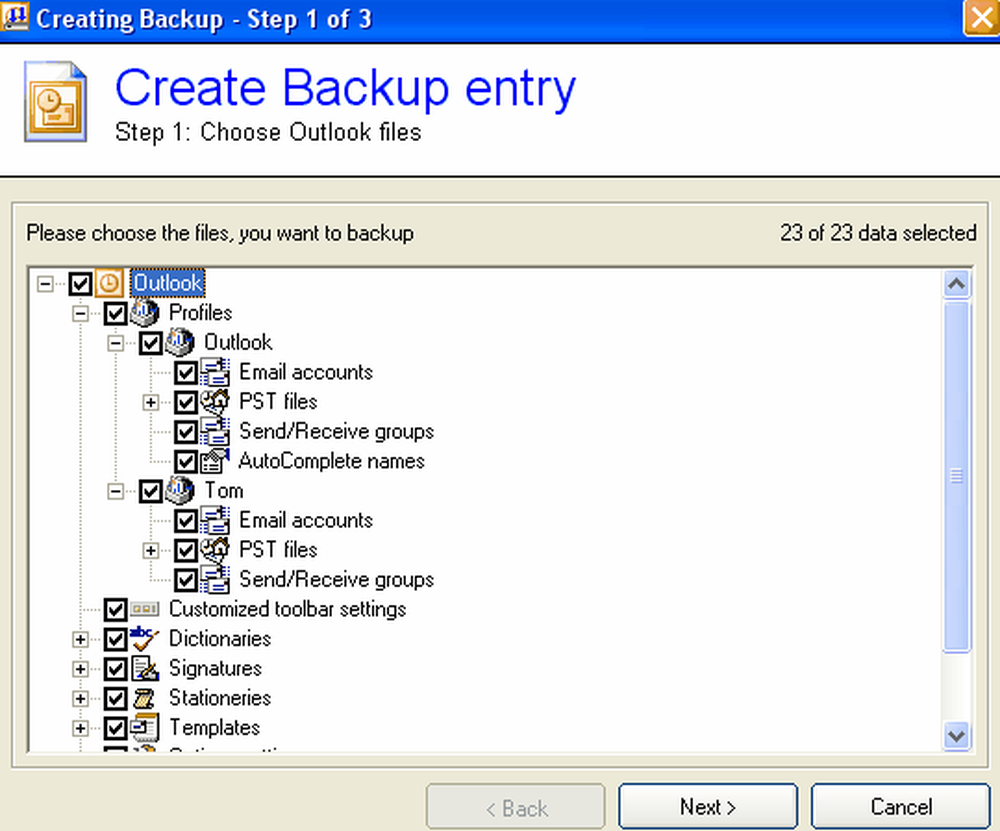Close the Creating Backup dialog
The width and height of the screenshot is (1000, 831).
[x=982, y=17]
